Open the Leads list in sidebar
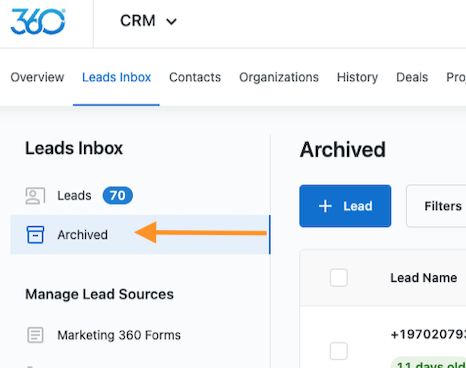Screen dimensions: 466x368 74,196
